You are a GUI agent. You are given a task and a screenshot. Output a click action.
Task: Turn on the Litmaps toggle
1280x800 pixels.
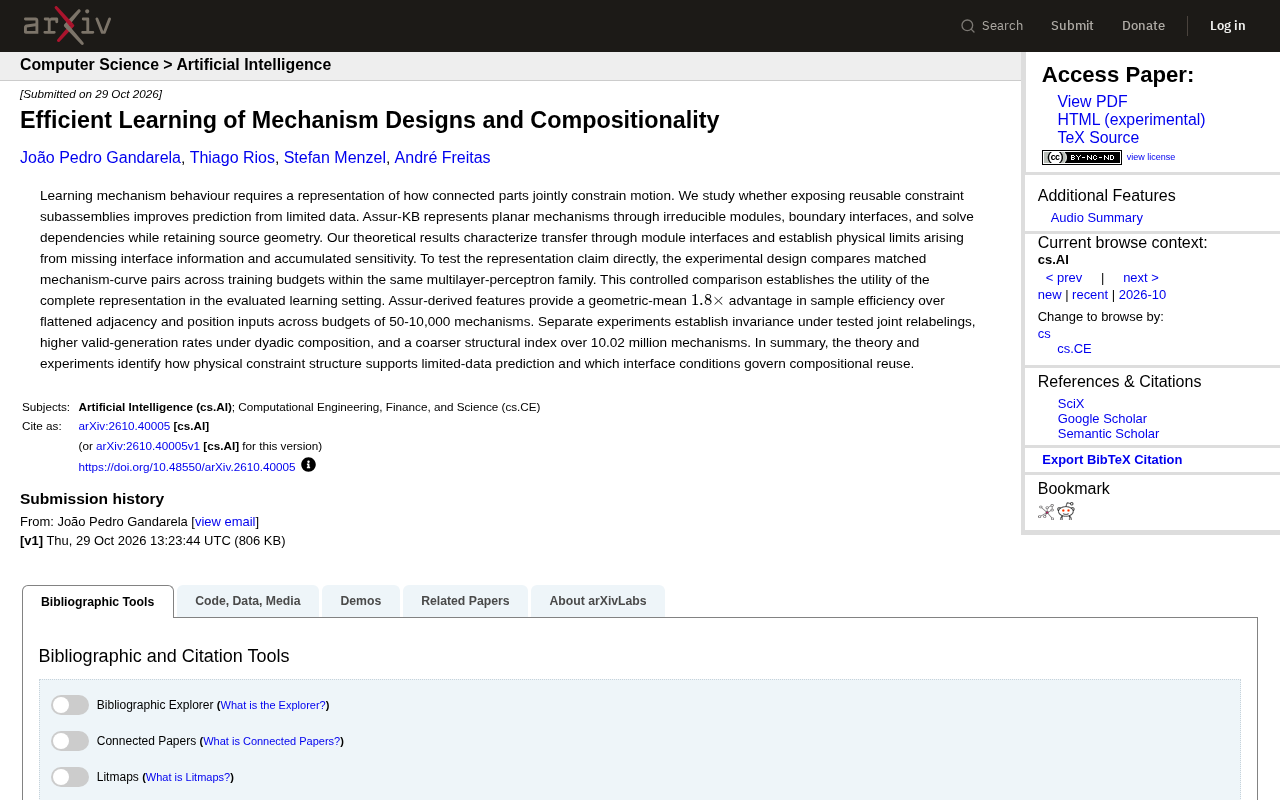[70, 777]
